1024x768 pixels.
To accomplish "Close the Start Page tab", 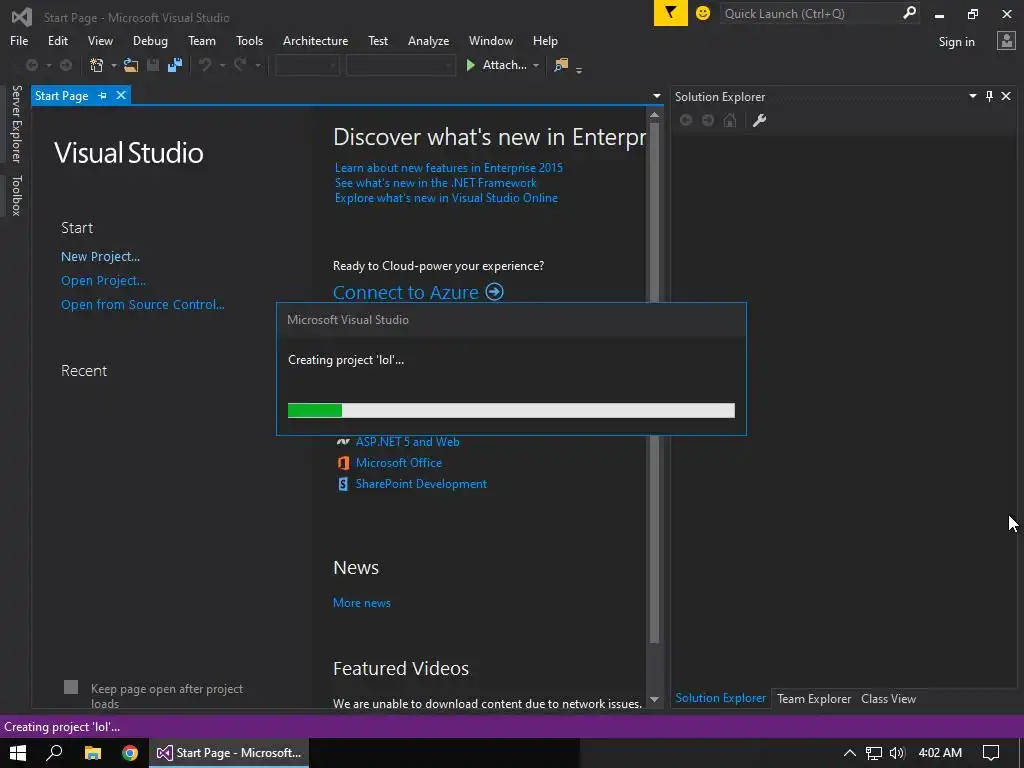I will coord(121,95).
